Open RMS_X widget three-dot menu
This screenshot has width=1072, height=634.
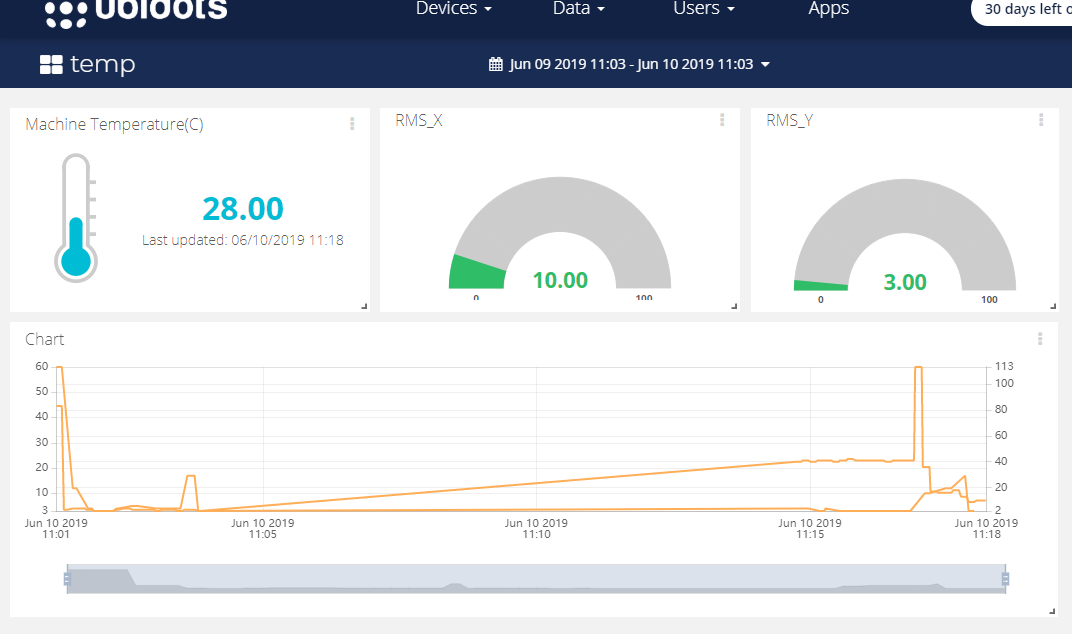pyautogui.click(x=722, y=120)
